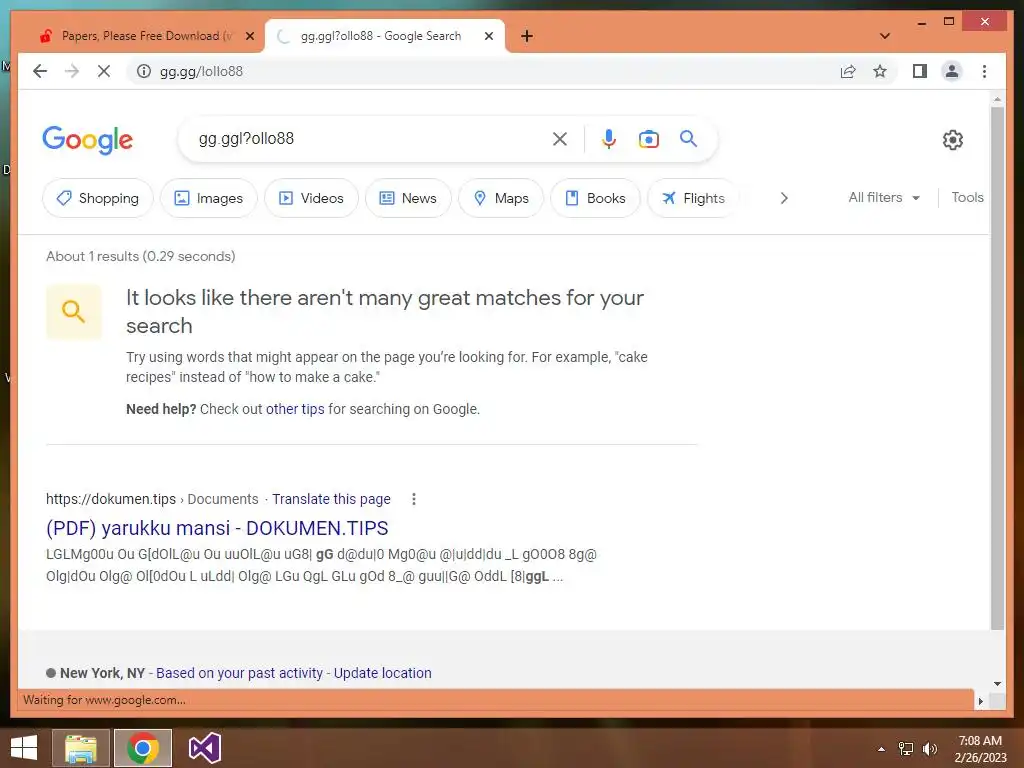
Task: Click 'About 1 results' stats text
Action: point(140,256)
